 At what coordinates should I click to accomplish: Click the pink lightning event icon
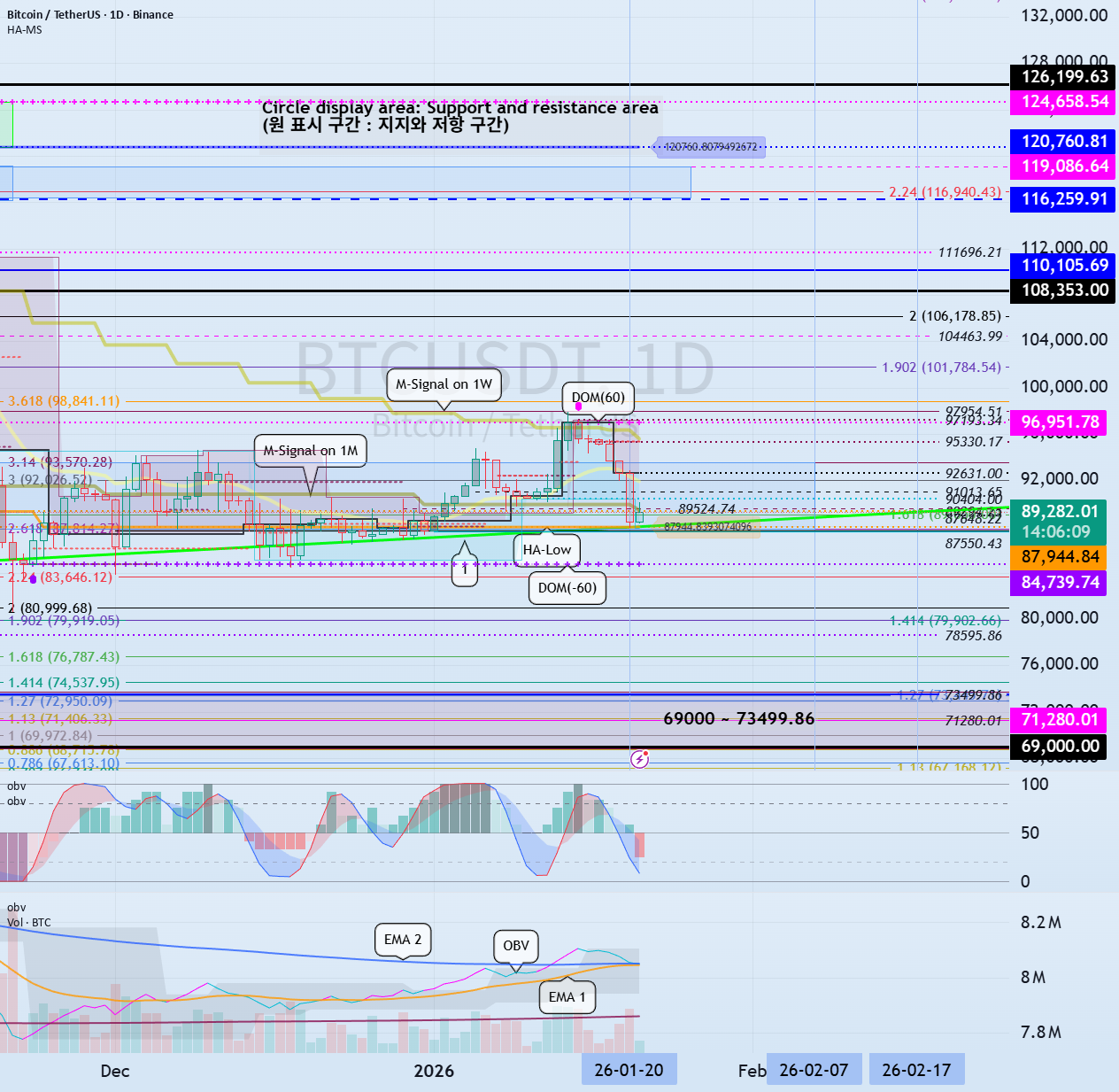[640, 758]
